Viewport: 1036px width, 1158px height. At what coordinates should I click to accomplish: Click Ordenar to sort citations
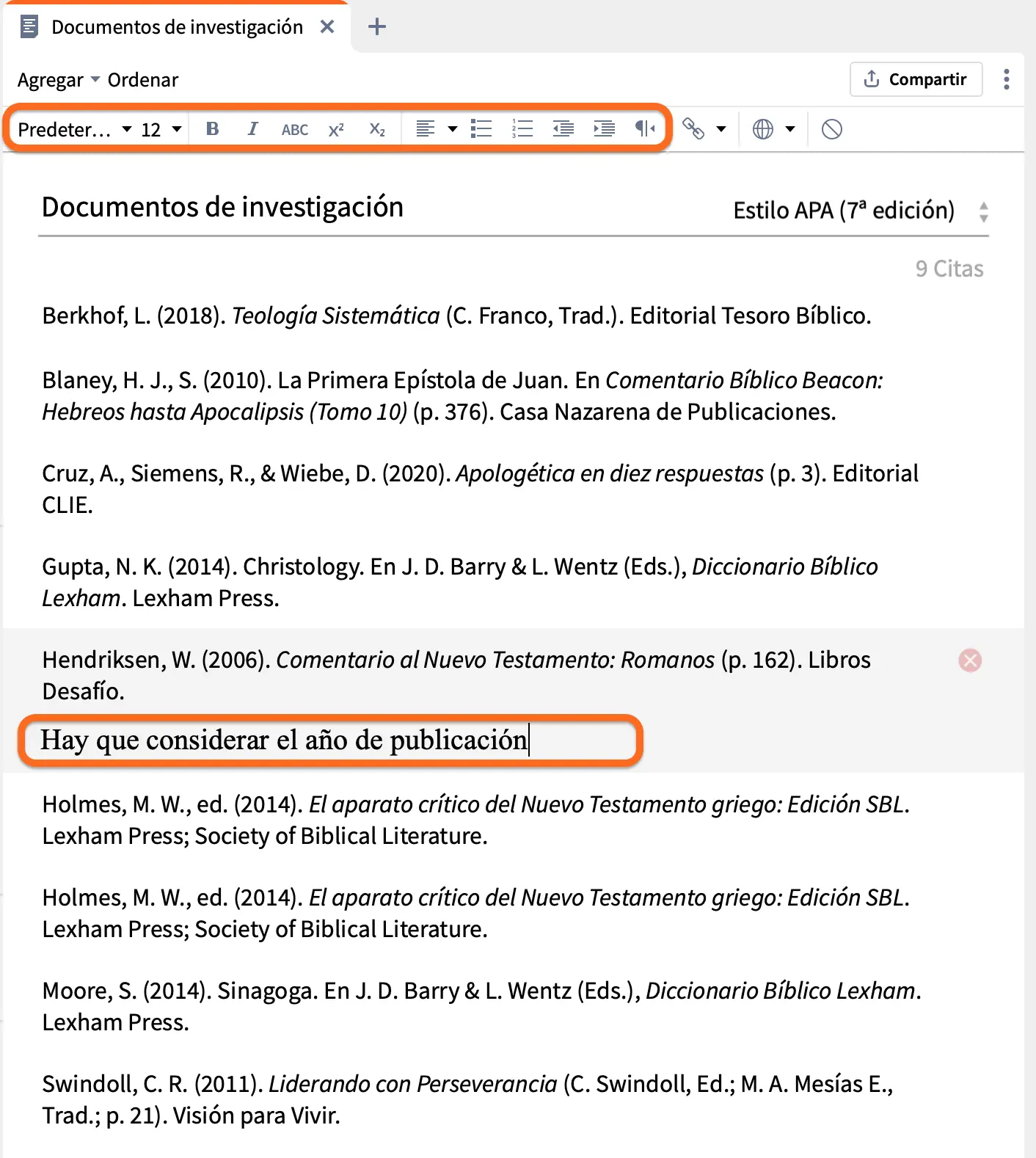143,80
